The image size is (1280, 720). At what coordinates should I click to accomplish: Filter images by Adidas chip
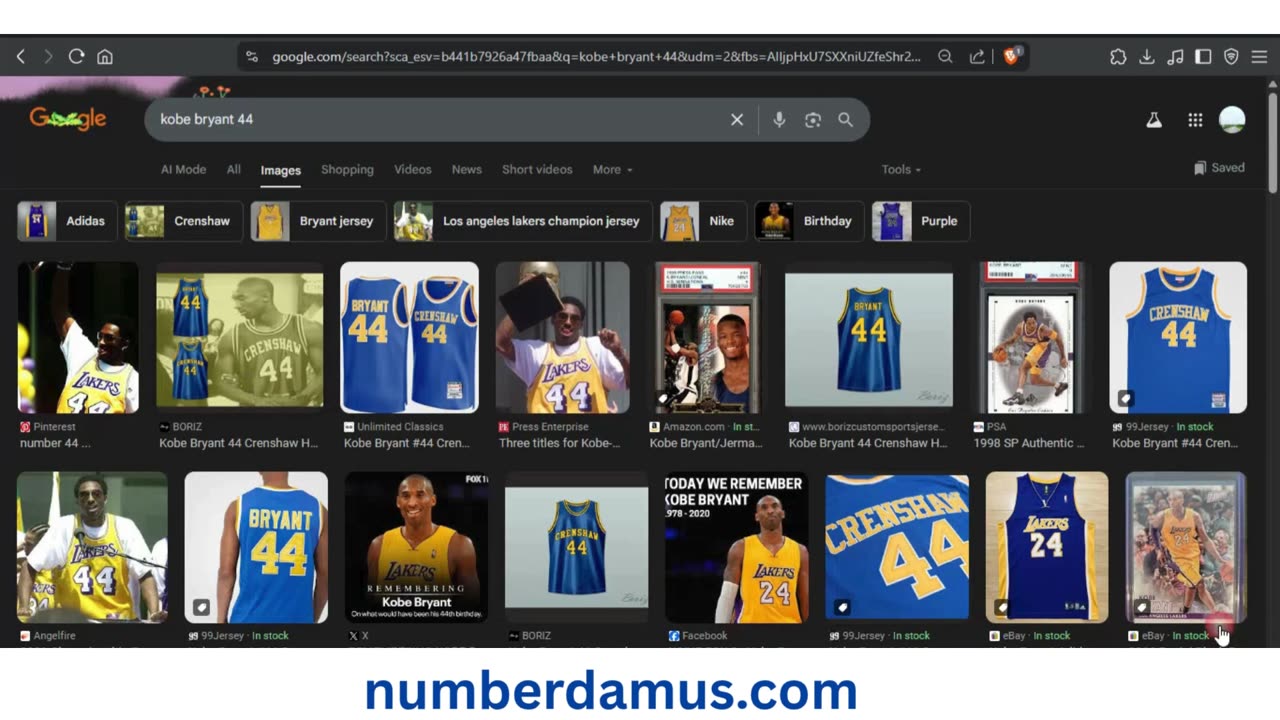67,221
